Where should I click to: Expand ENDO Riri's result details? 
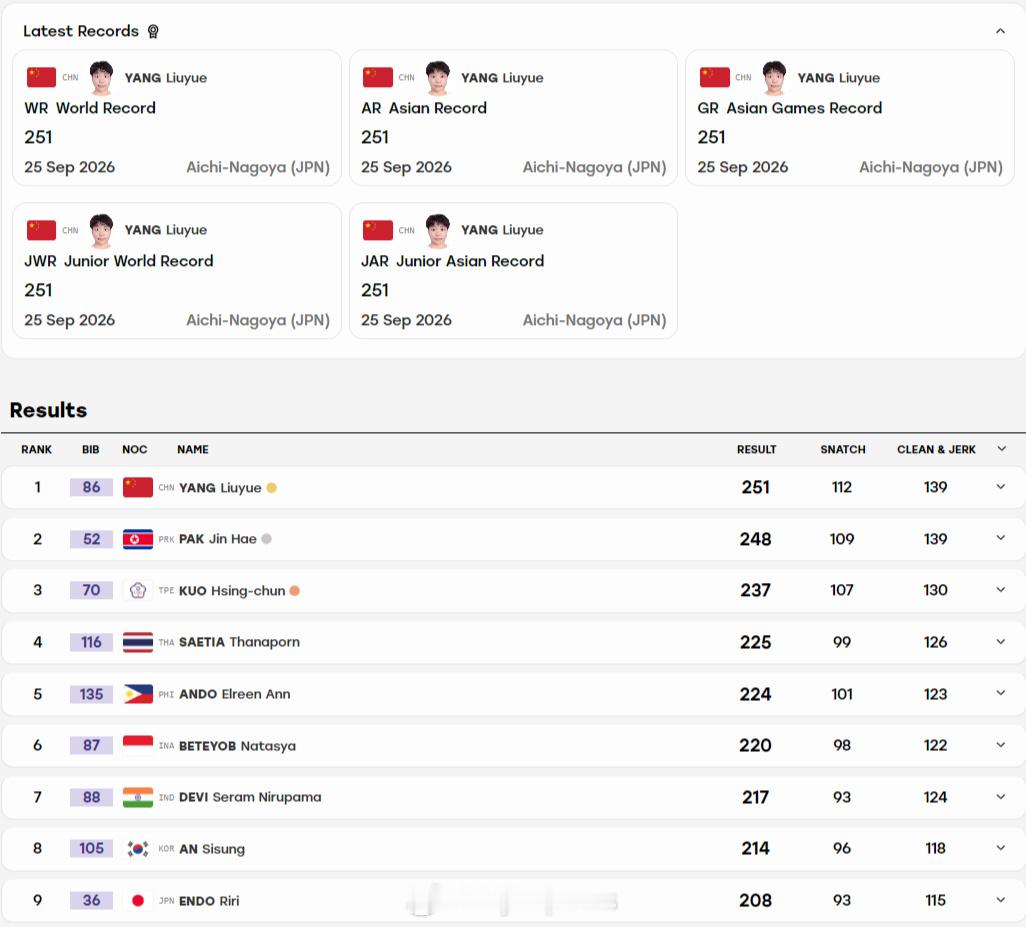click(1000, 900)
